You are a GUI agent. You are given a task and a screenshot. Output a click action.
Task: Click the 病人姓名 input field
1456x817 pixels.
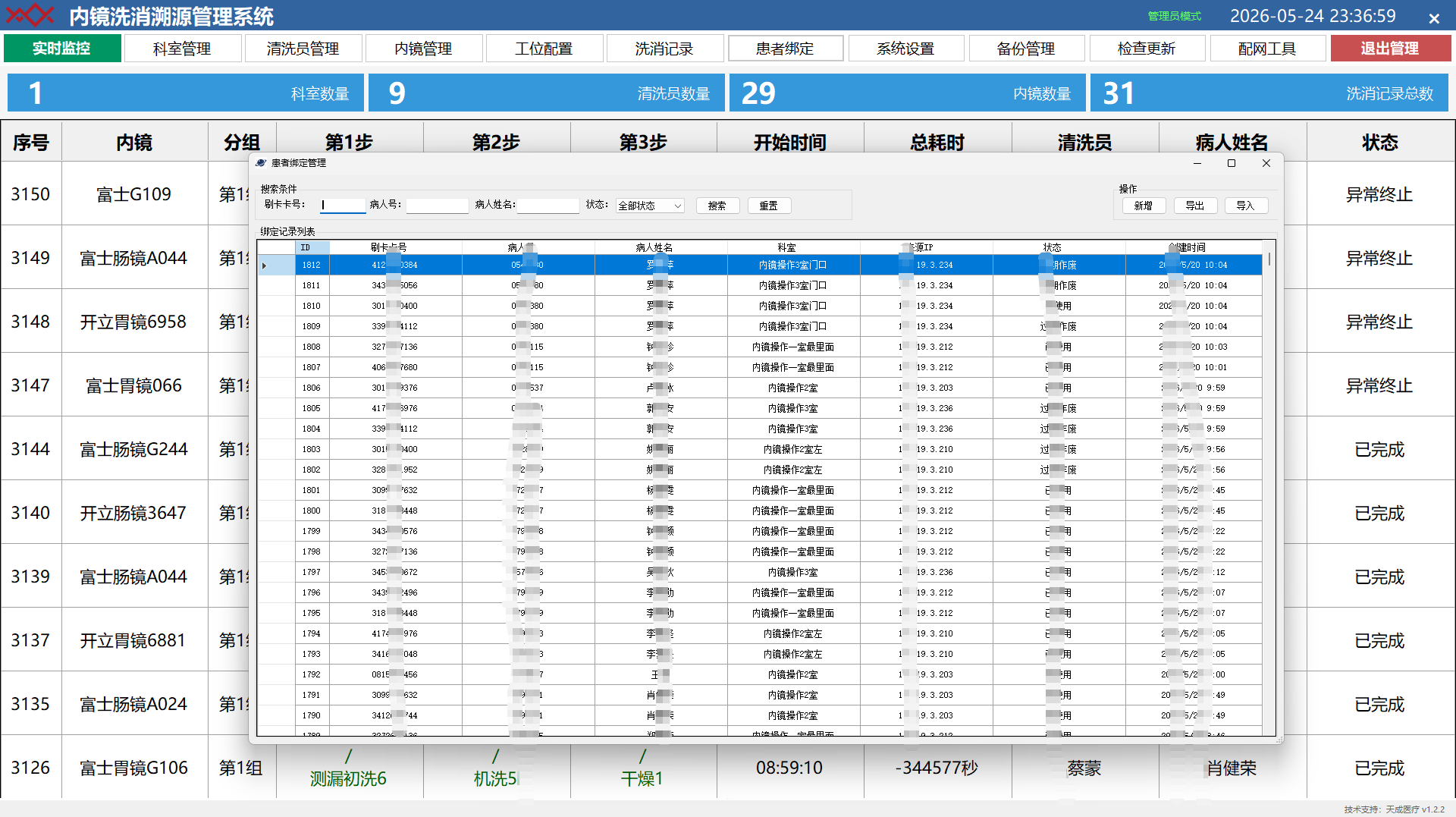tap(549, 205)
